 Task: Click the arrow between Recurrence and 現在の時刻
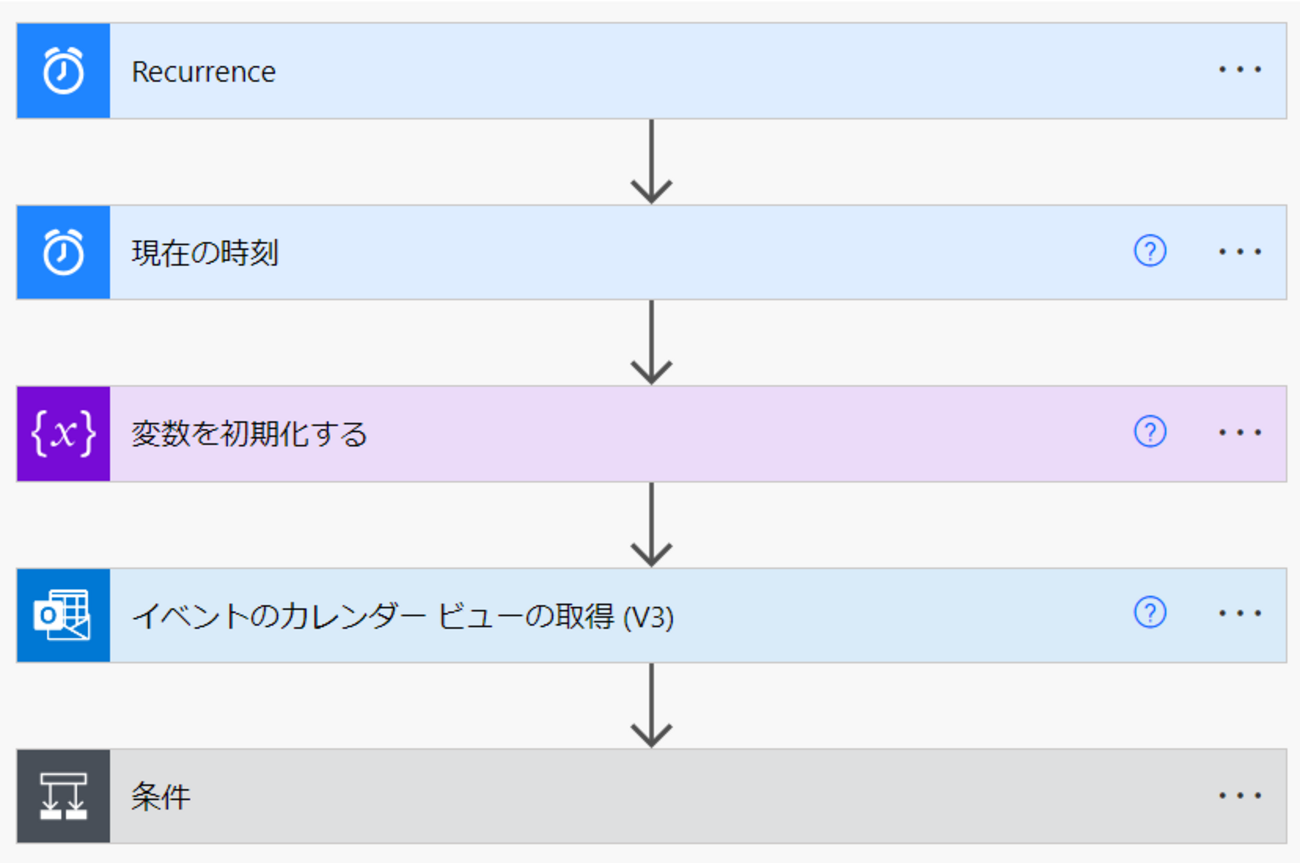coord(651,162)
